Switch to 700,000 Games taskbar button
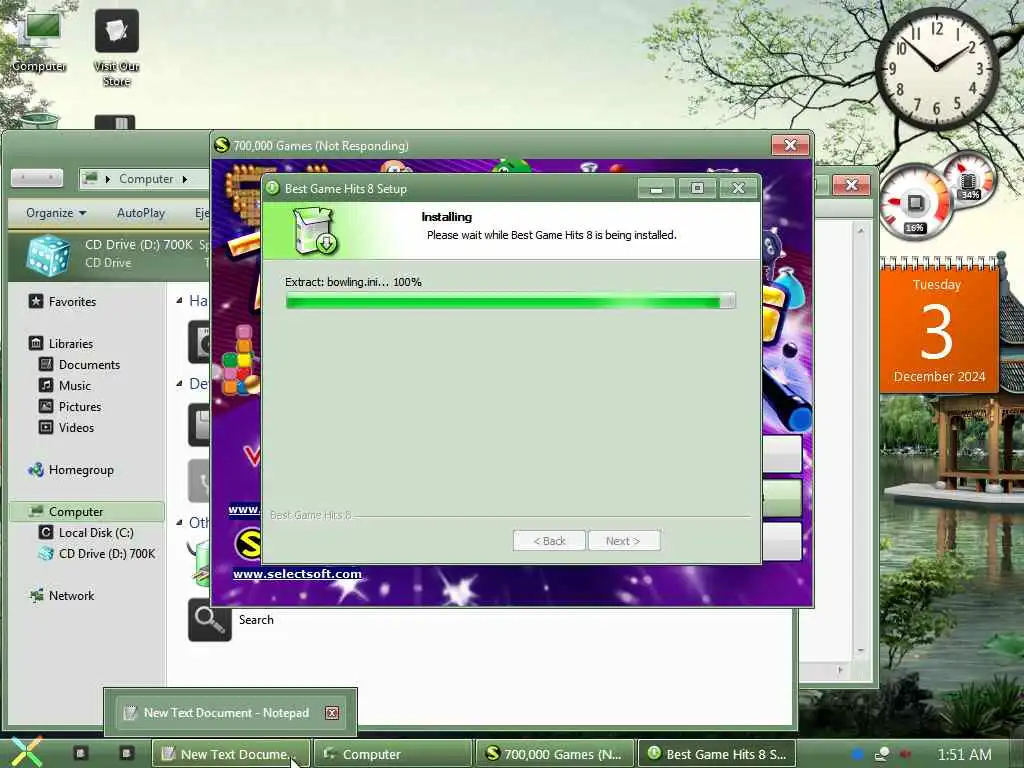The width and height of the screenshot is (1024, 768). click(x=555, y=754)
